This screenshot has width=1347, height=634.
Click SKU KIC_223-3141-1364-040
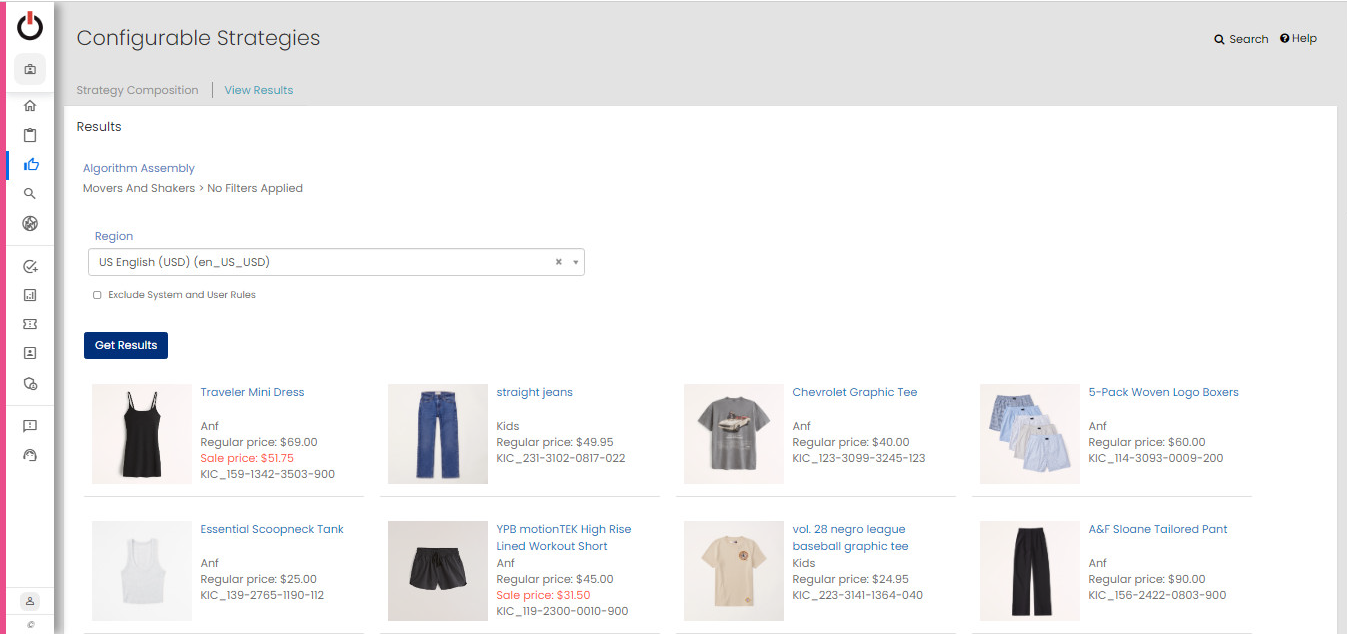[858, 595]
